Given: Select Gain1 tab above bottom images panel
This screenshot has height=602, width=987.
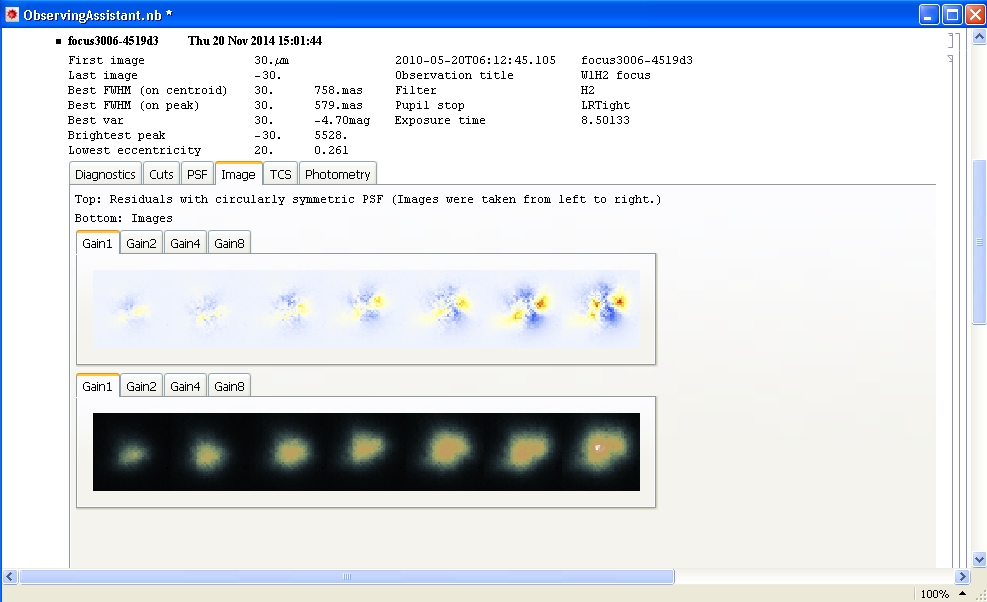Looking at the screenshot, I should coord(98,386).
